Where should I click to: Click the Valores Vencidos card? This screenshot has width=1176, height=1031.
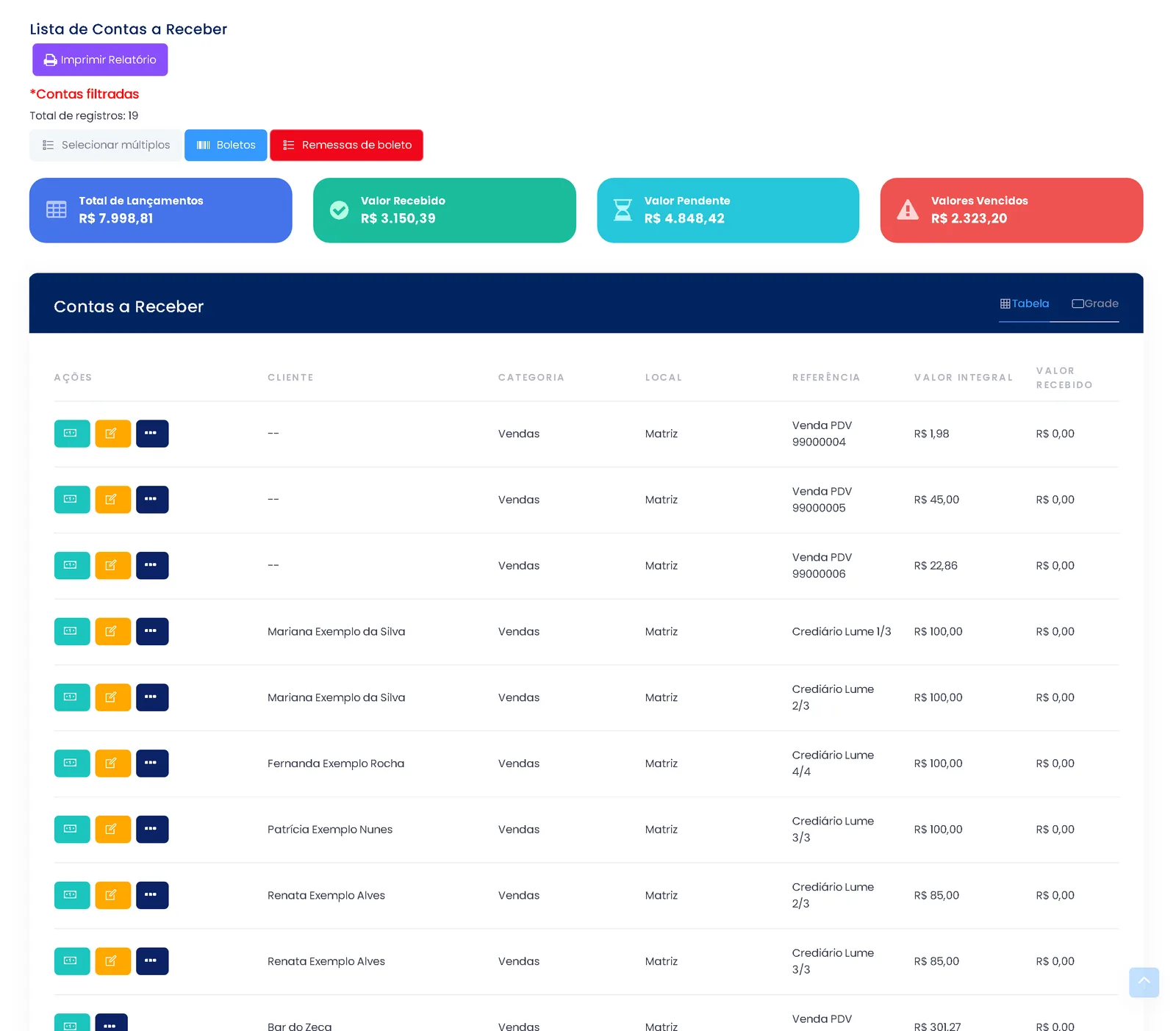pos(1012,210)
